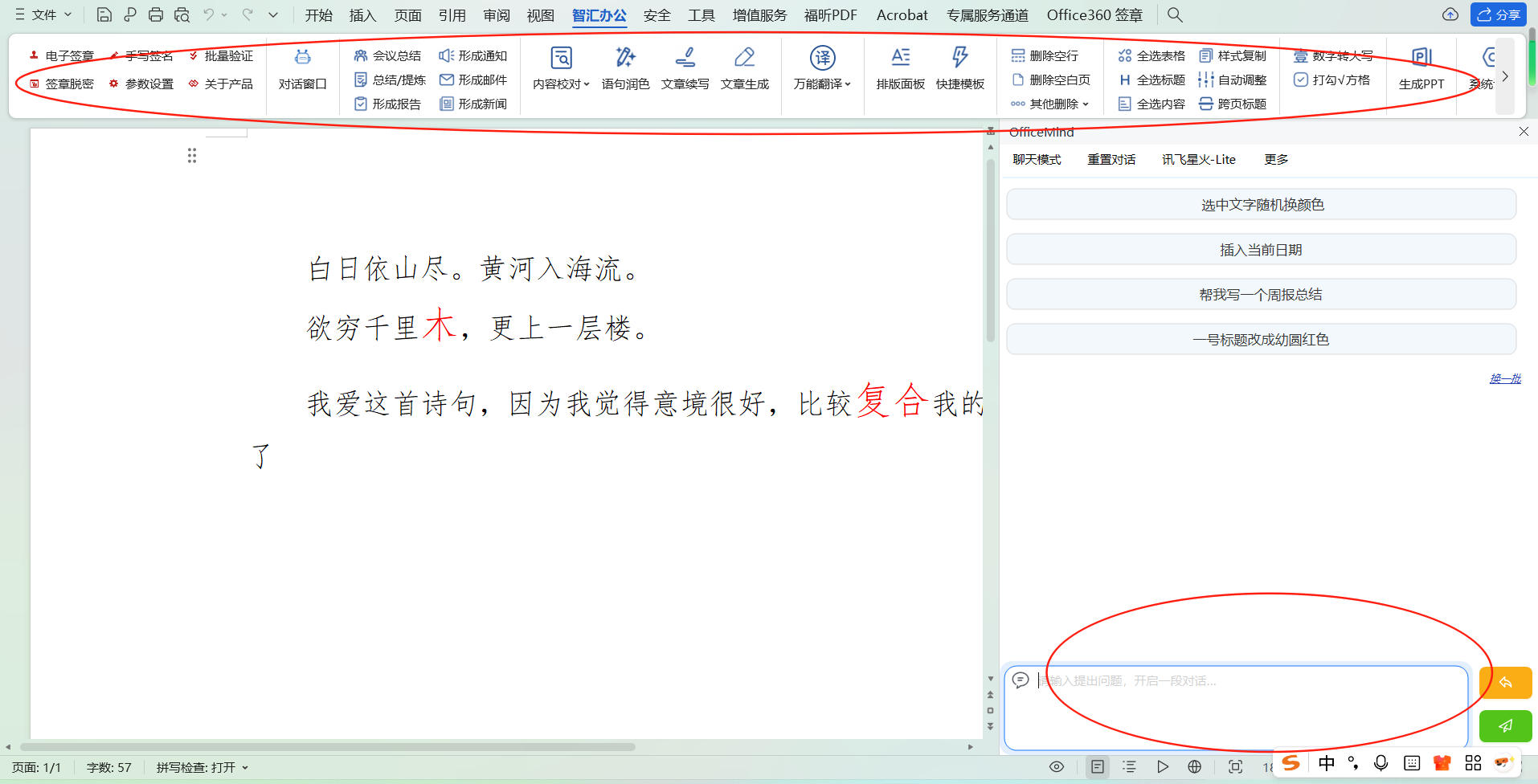Switch to outline view in status bar
This screenshot has width=1538, height=784.
[x=1129, y=766]
